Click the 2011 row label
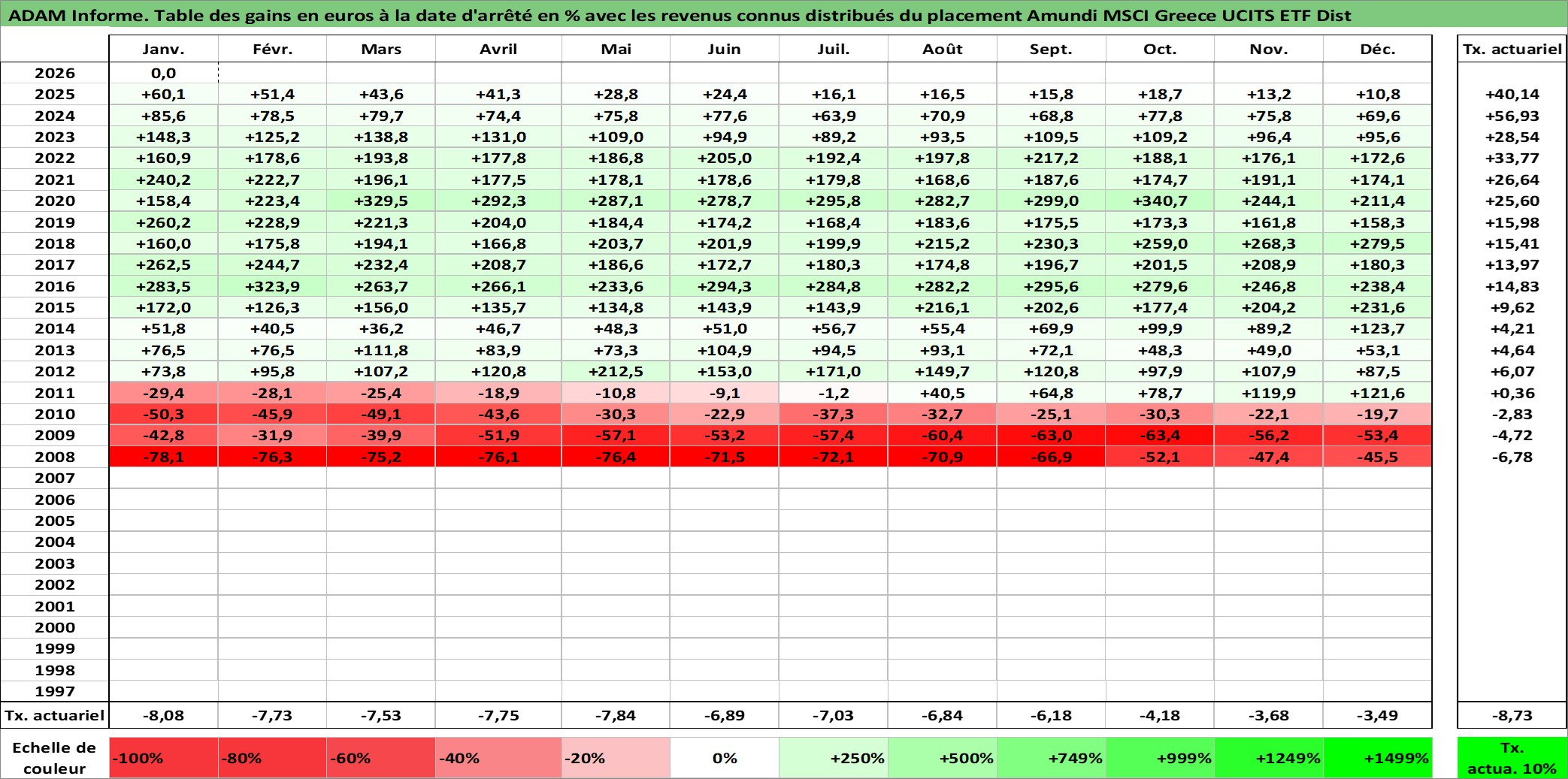 click(55, 393)
